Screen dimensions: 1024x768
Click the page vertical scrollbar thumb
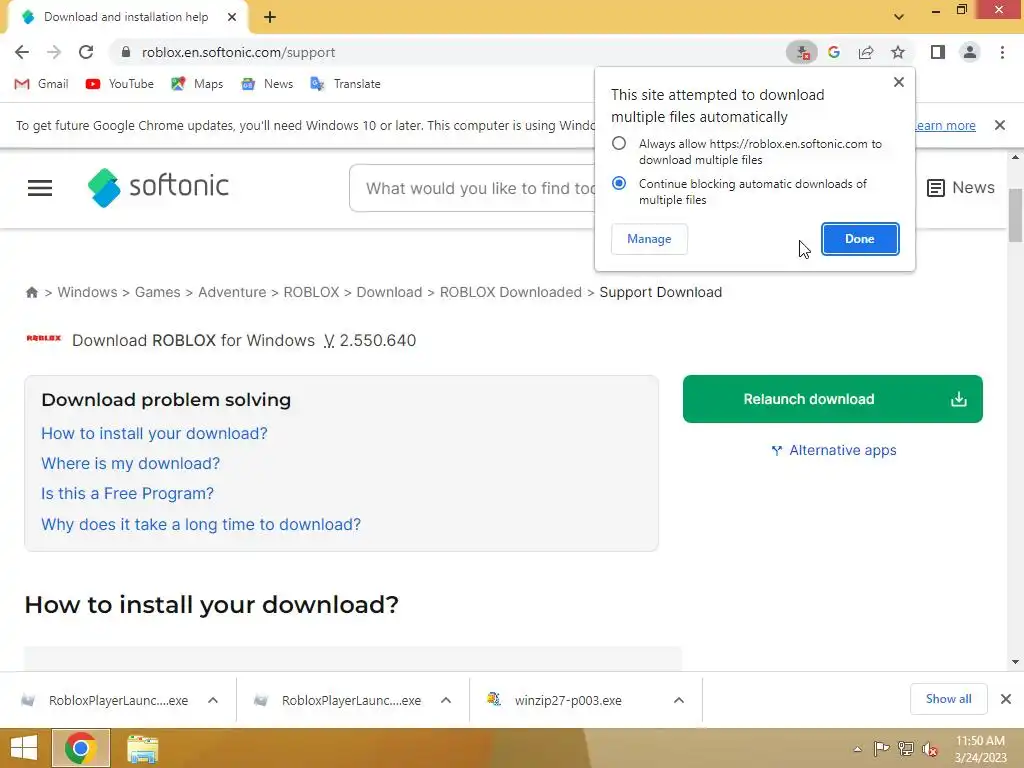click(1015, 216)
